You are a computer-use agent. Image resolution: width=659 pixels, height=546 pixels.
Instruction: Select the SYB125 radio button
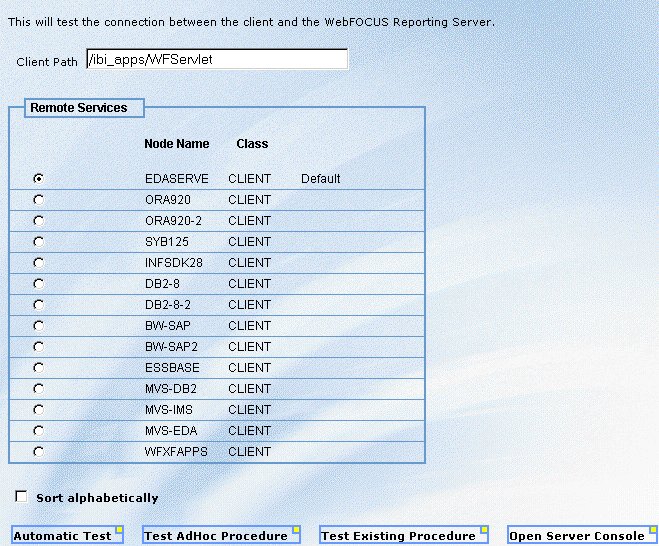pos(39,242)
